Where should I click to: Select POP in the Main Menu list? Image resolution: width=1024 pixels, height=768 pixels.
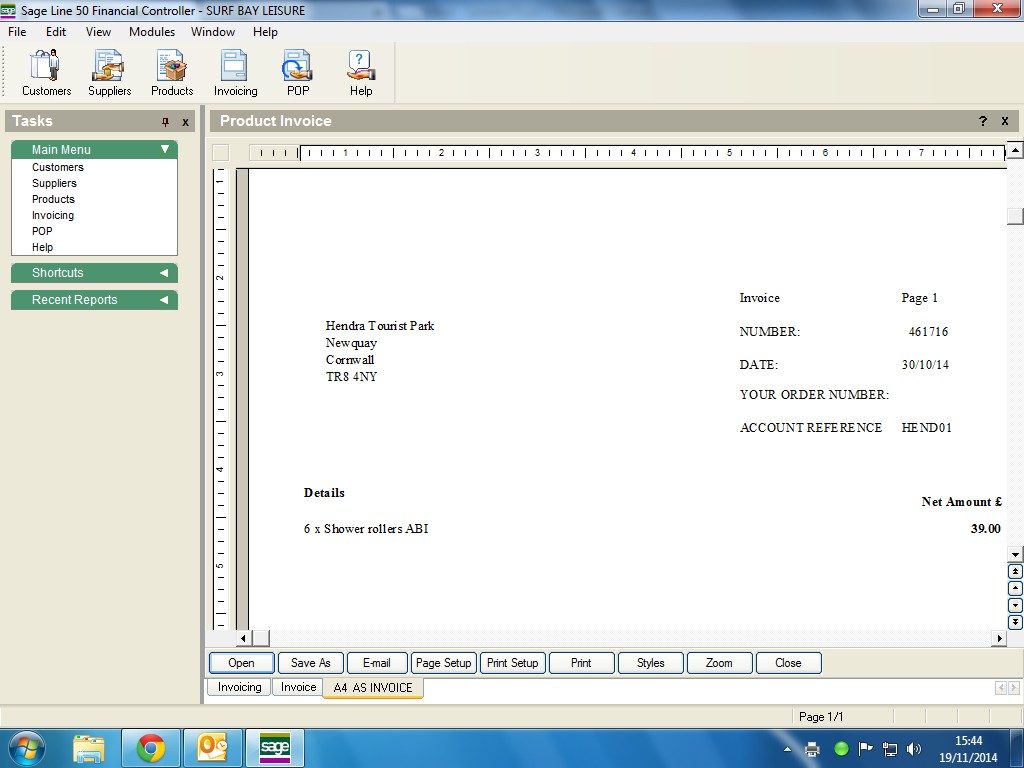click(42, 231)
